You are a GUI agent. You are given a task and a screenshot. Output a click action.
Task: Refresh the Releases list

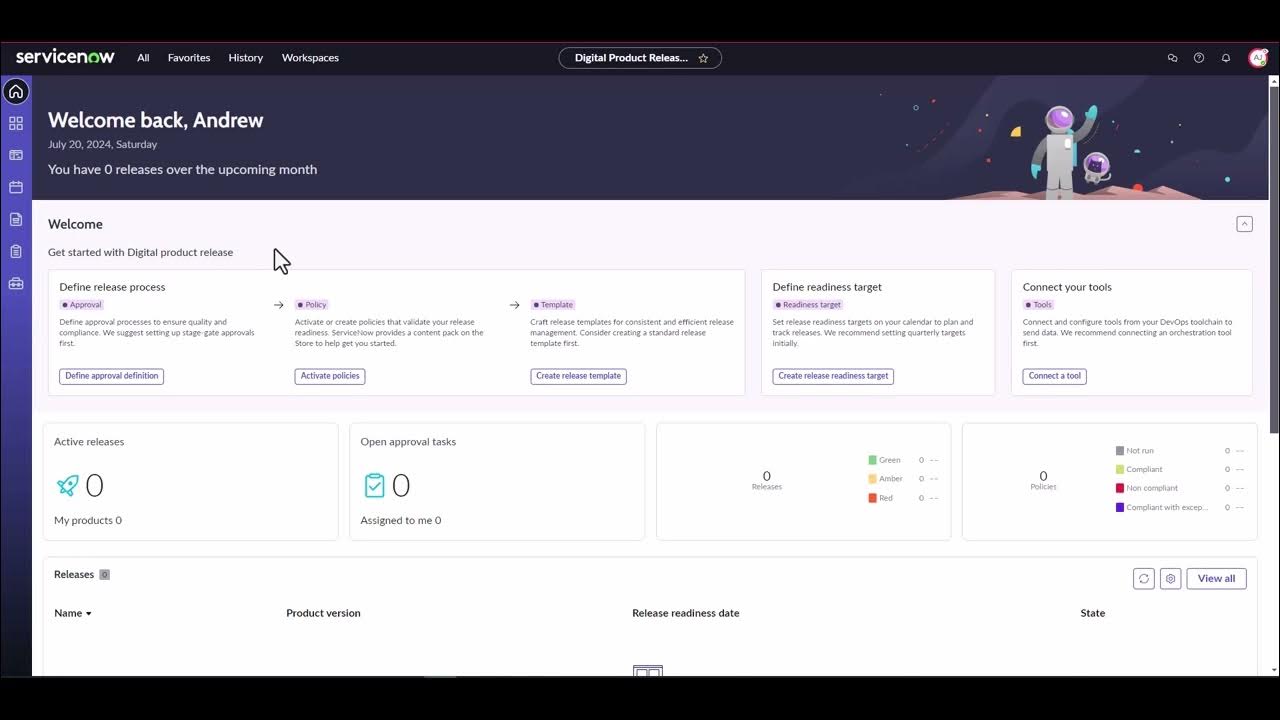pyautogui.click(x=1143, y=578)
